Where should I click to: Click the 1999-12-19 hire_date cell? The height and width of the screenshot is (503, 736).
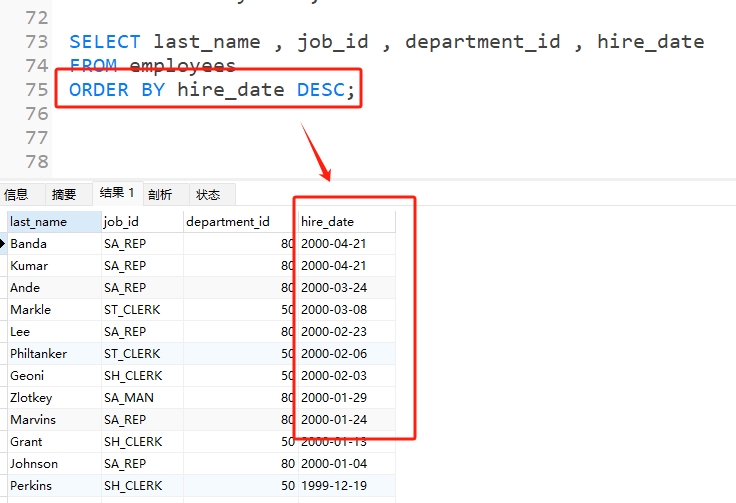tap(346, 485)
